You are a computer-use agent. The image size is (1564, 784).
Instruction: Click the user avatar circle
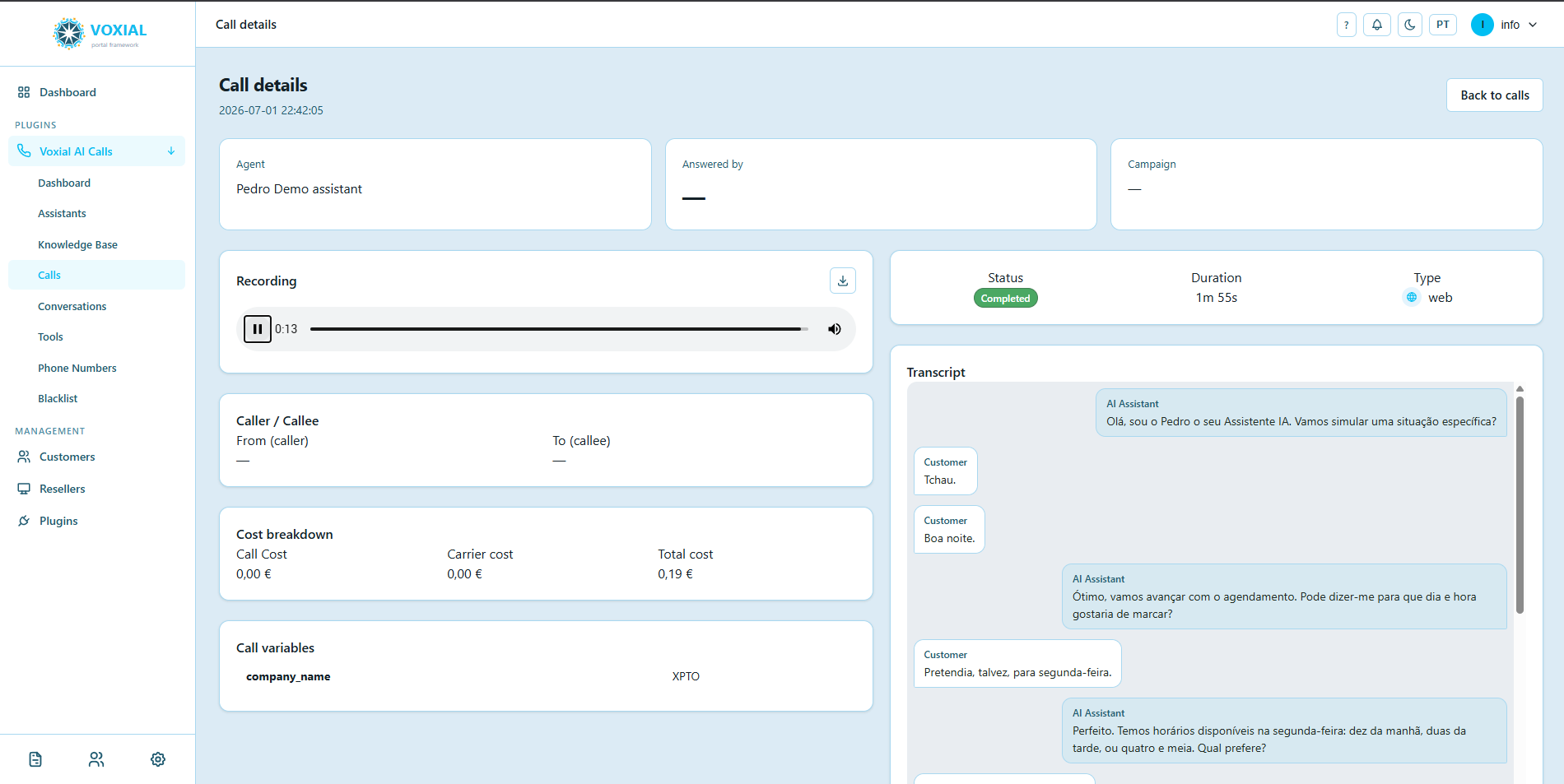(x=1483, y=25)
